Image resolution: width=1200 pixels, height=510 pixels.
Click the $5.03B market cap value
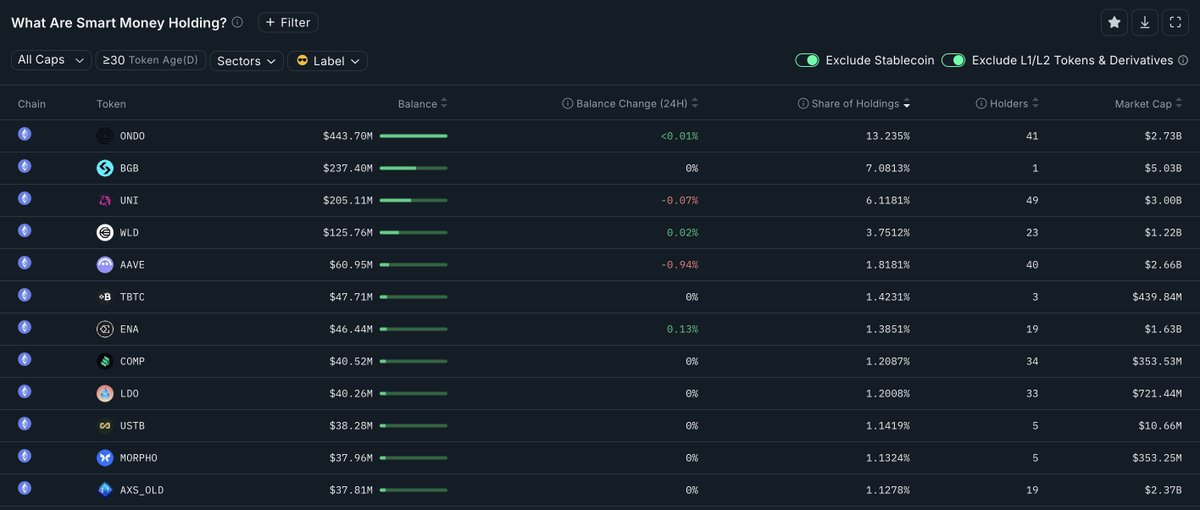tap(1163, 168)
